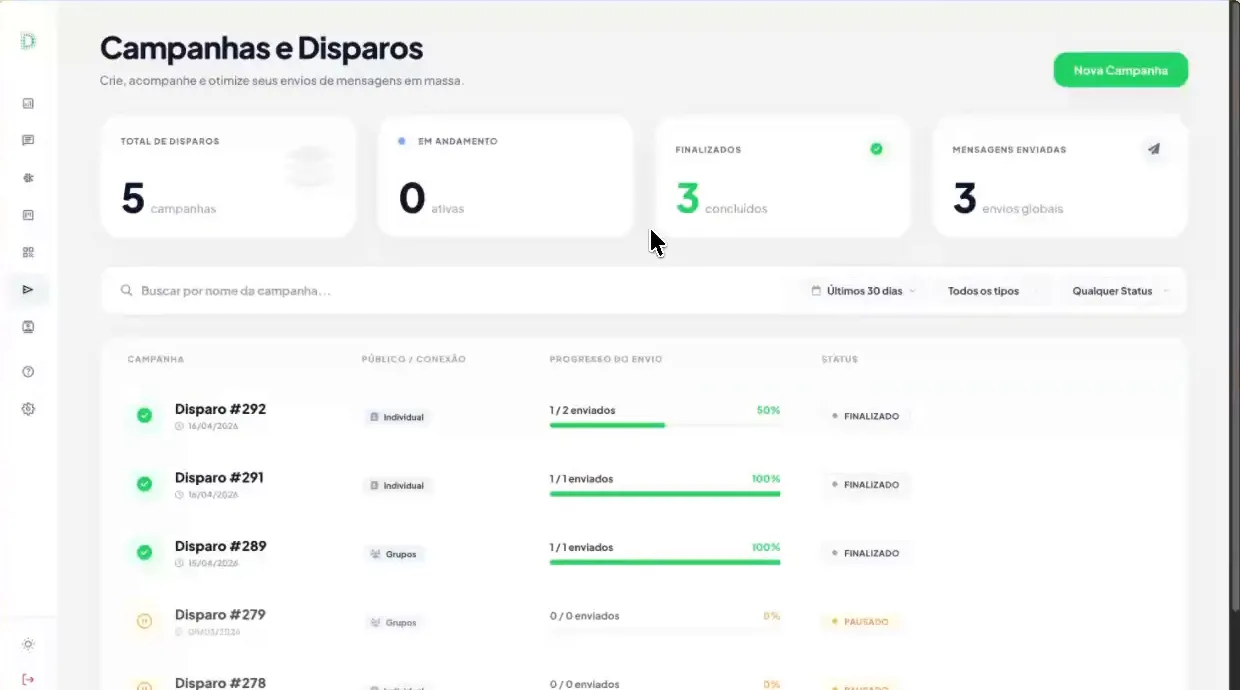Open the Disparo #292 campaign
Screen dimensions: 1240x690
coord(220,409)
